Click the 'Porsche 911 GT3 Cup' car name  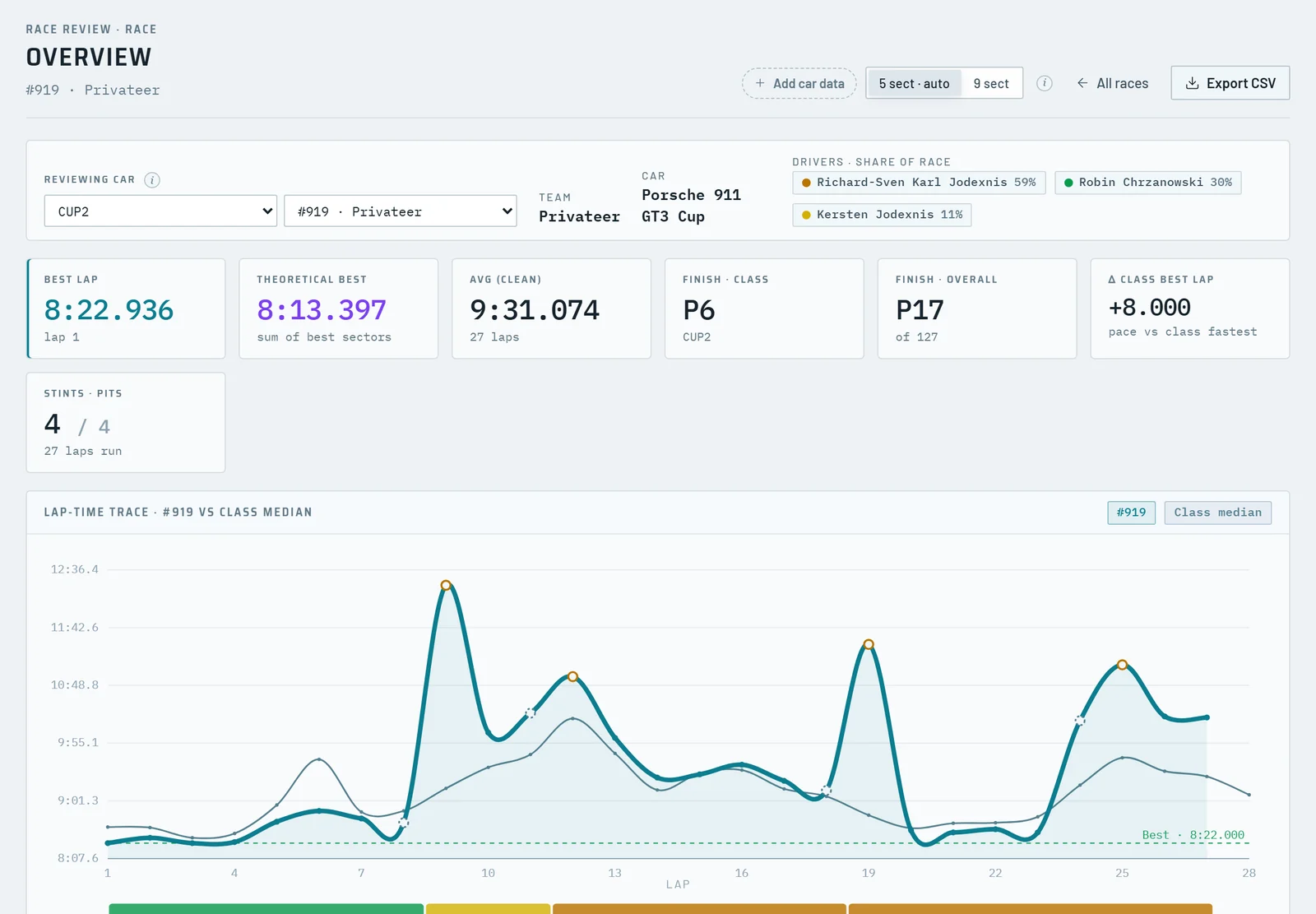point(691,206)
